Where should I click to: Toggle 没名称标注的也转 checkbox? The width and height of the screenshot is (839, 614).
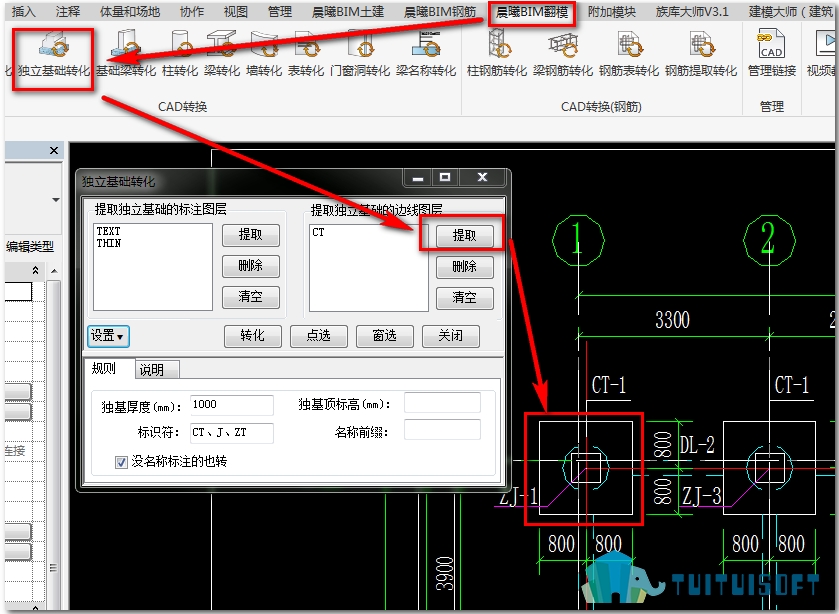(121, 462)
